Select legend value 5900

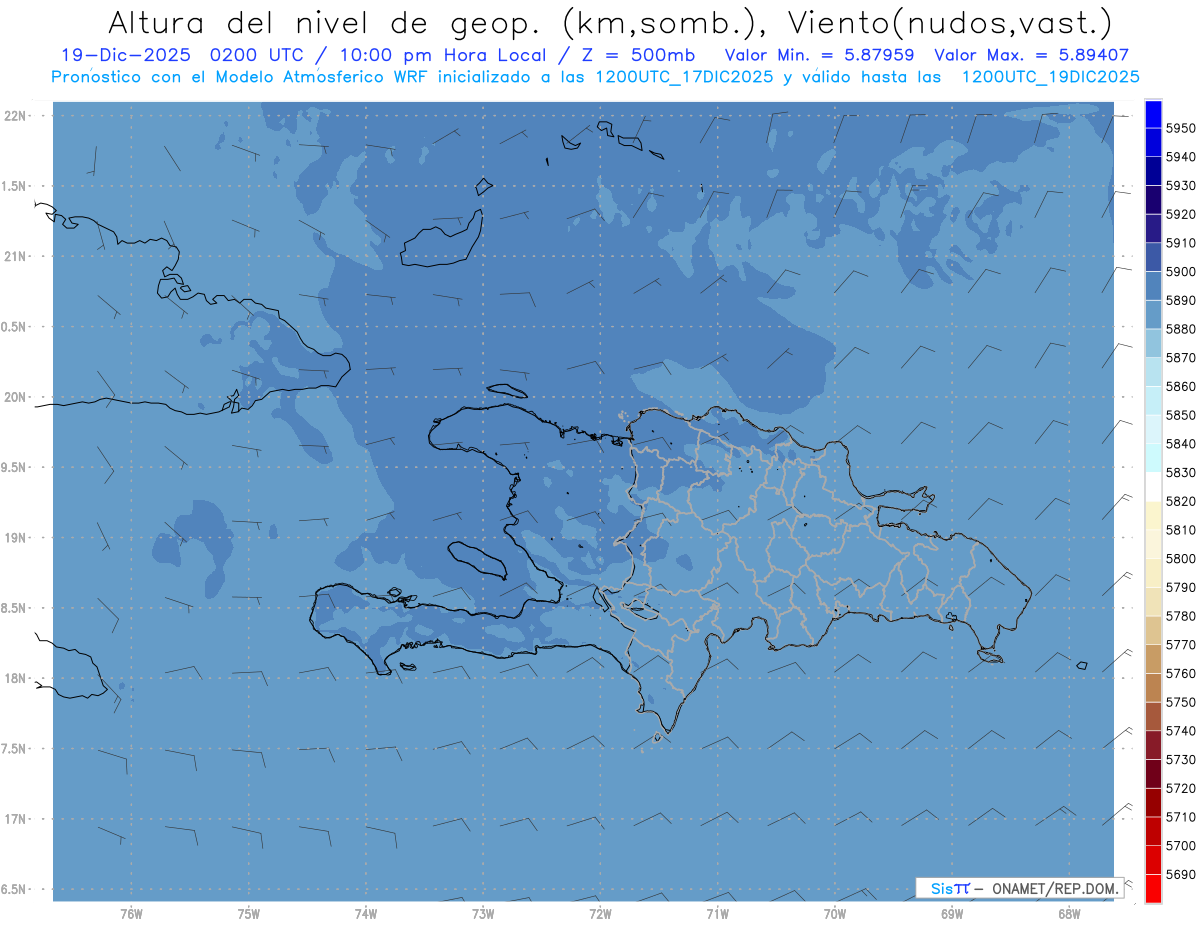(1181, 271)
